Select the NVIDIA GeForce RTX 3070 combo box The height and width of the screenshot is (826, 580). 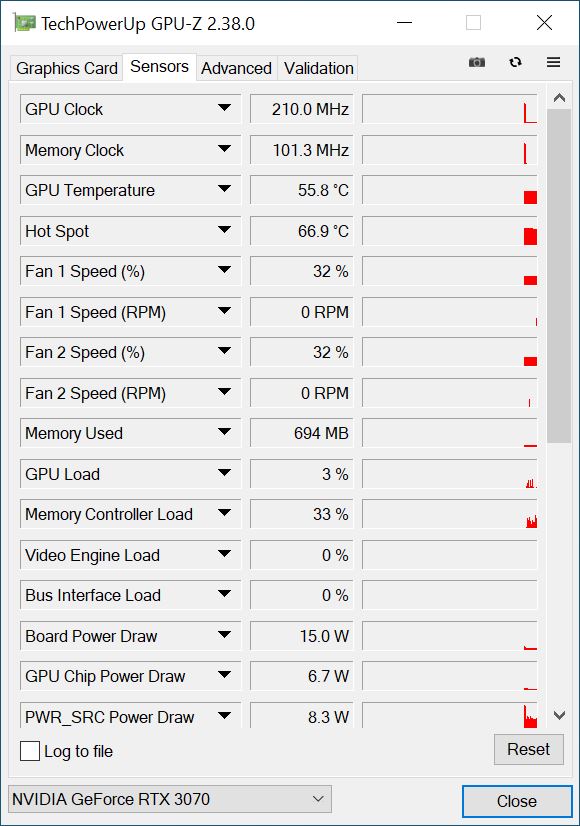point(170,799)
